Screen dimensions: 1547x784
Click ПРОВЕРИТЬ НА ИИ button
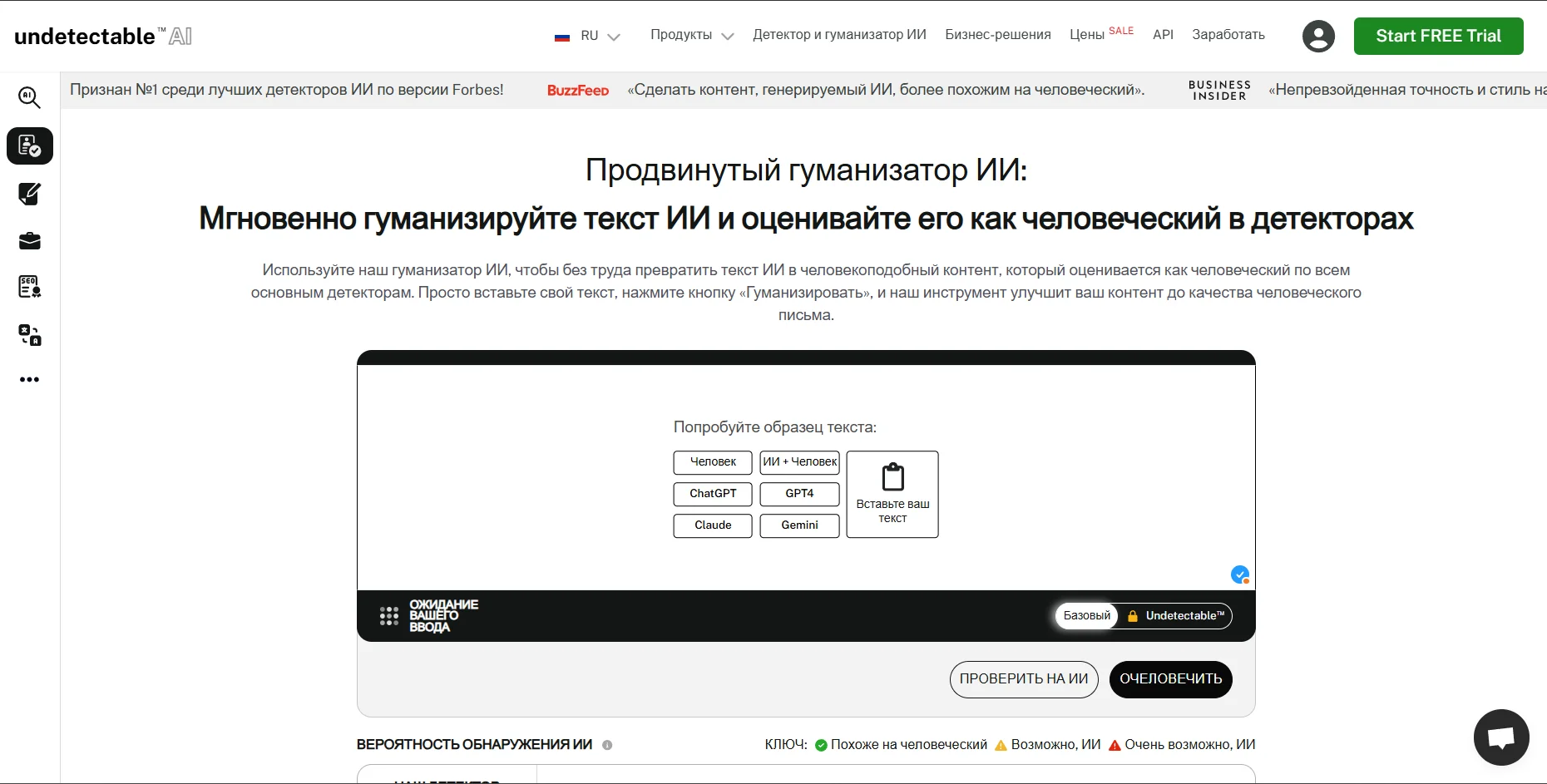[1024, 679]
